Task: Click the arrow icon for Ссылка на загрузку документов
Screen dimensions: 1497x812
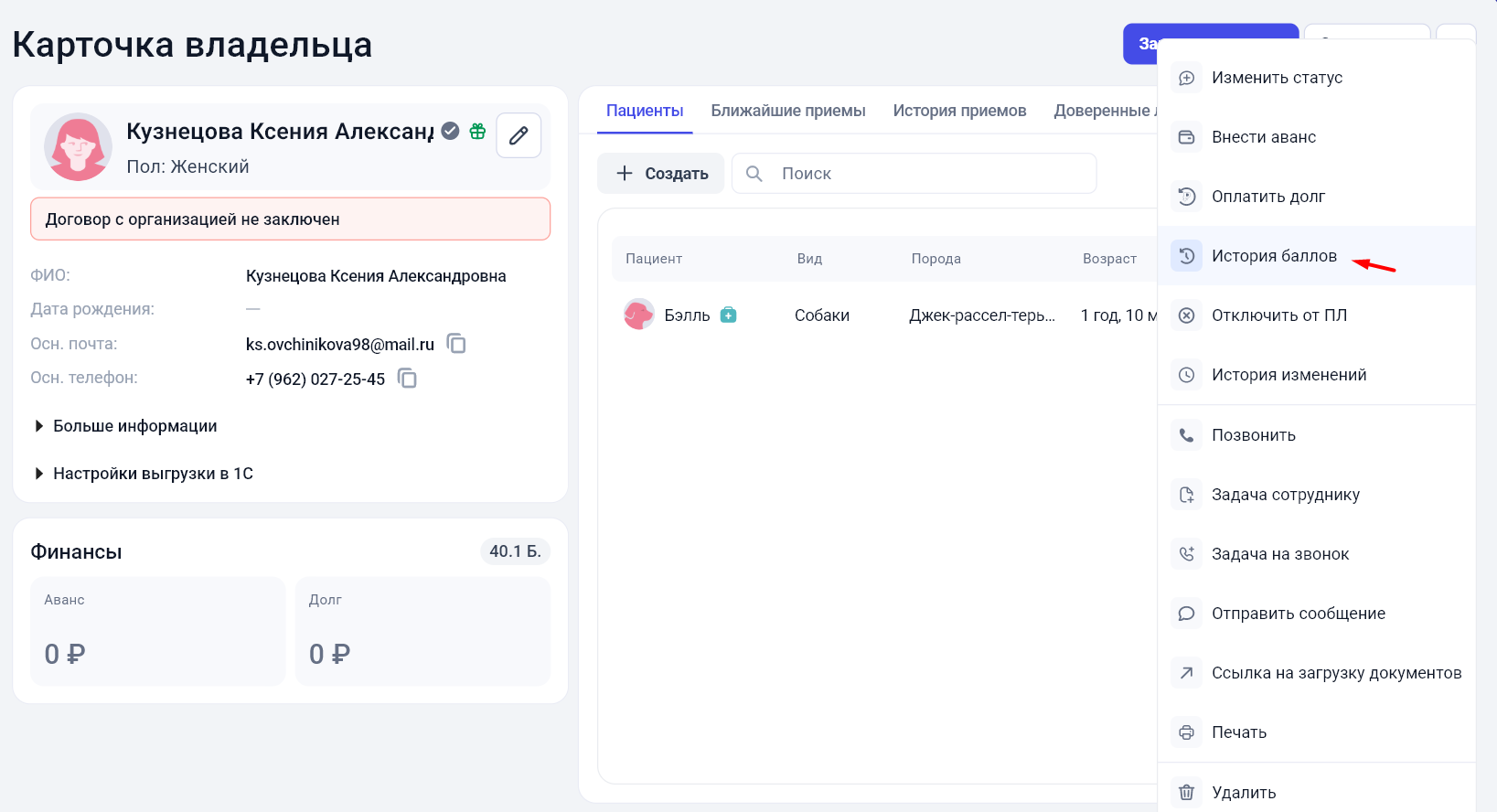Action: click(x=1186, y=673)
